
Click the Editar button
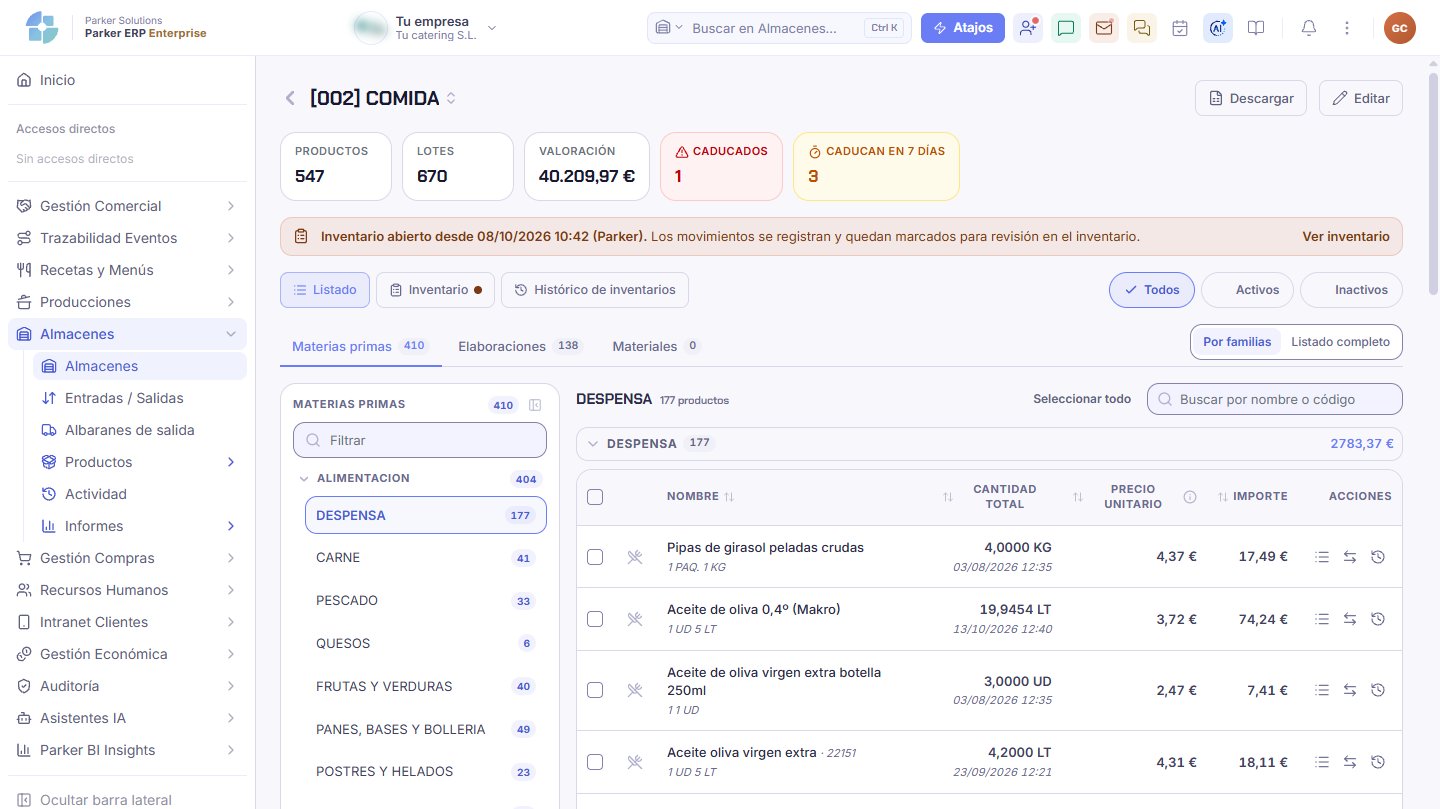(1361, 98)
